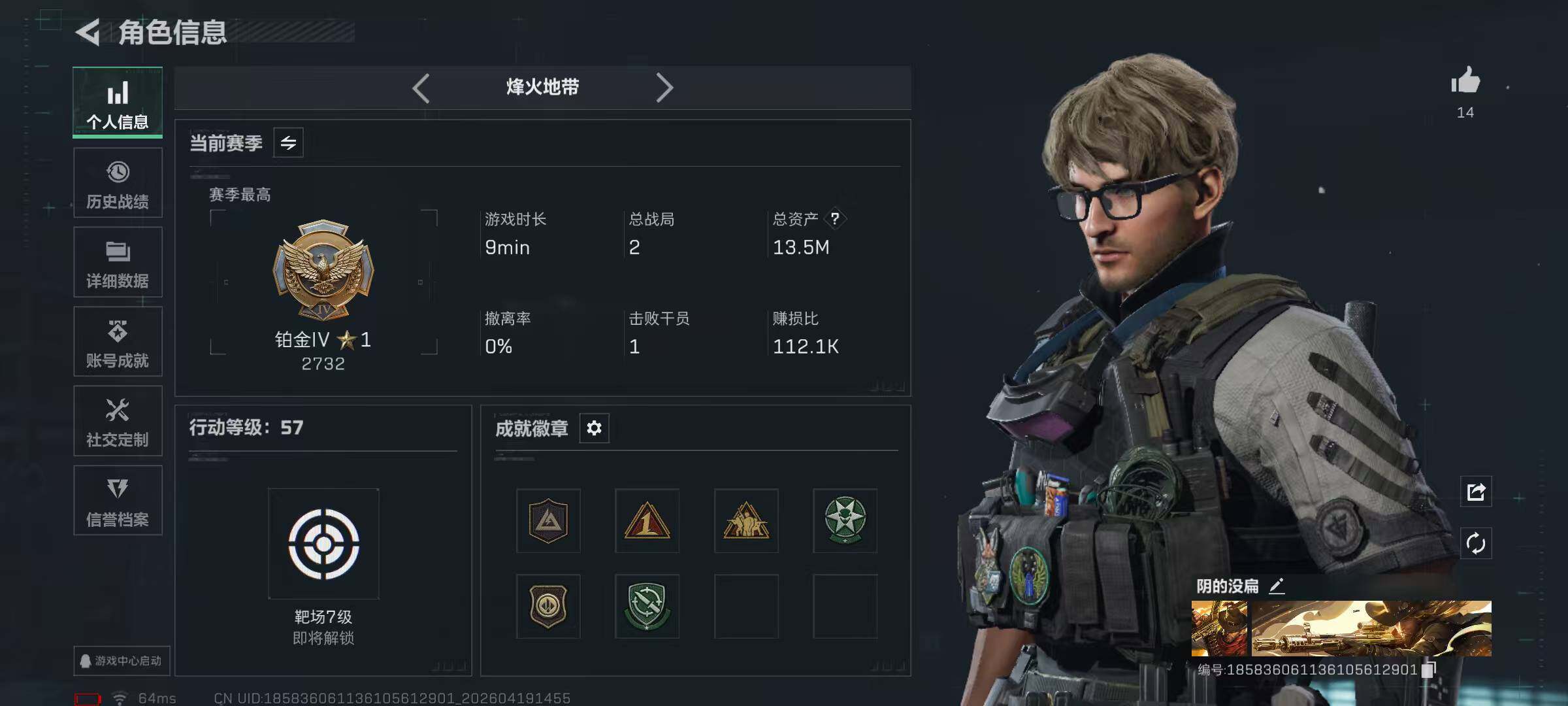1568x706 pixels.
Task: Select the 靶场7级 target unlock tile
Action: coord(323,544)
